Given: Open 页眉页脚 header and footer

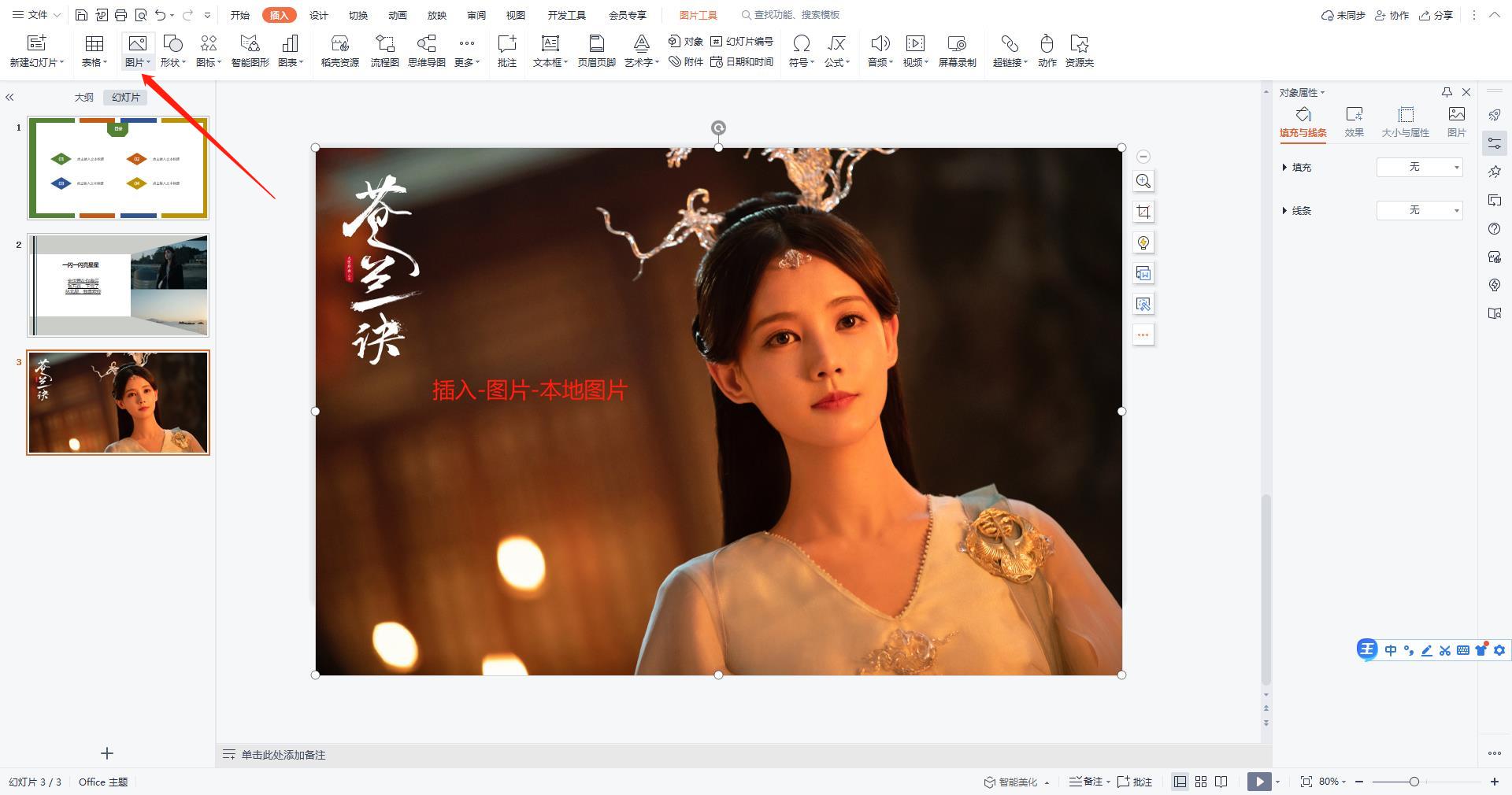Looking at the screenshot, I should pyautogui.click(x=596, y=50).
